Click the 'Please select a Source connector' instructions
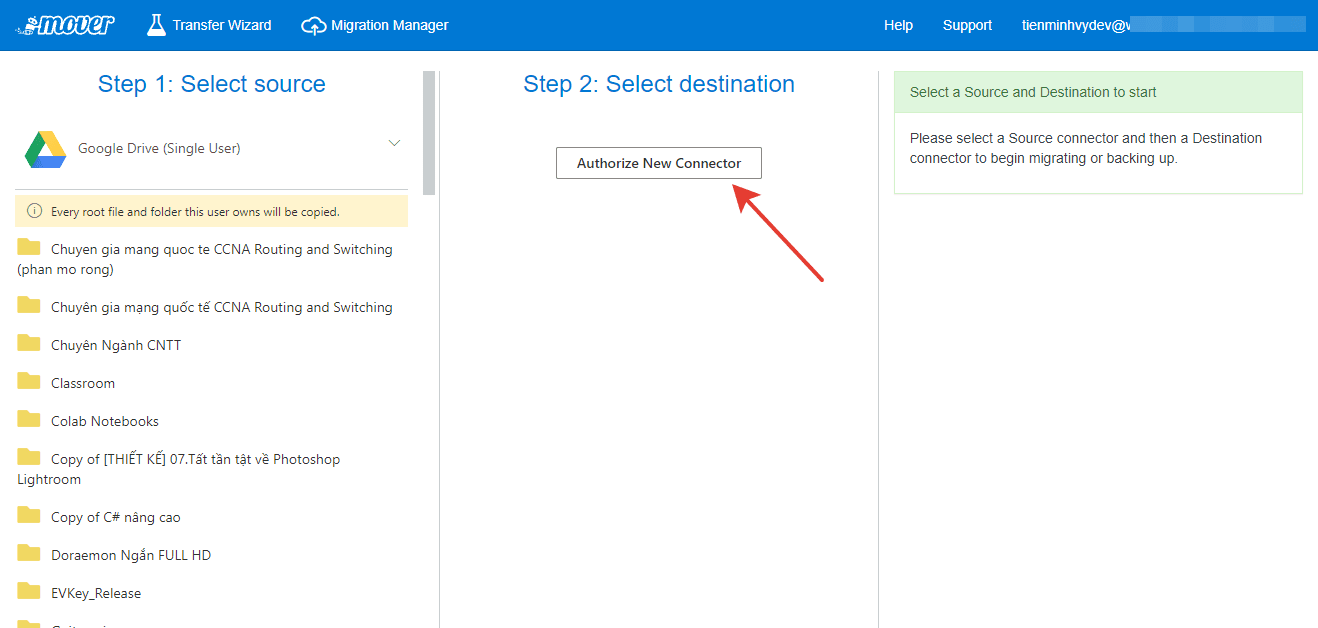 click(1086, 148)
